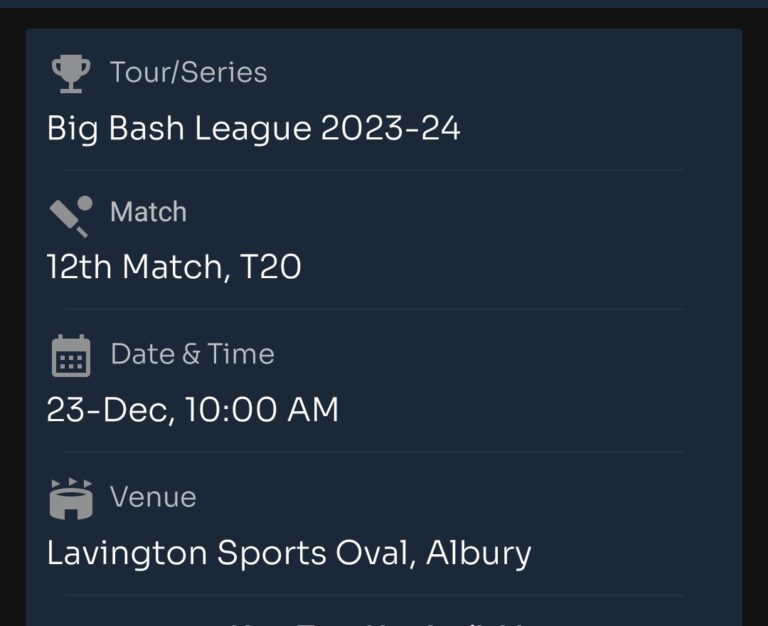Screen dimensions: 768x626
Task: Click the Albury city name
Action: coord(479,554)
